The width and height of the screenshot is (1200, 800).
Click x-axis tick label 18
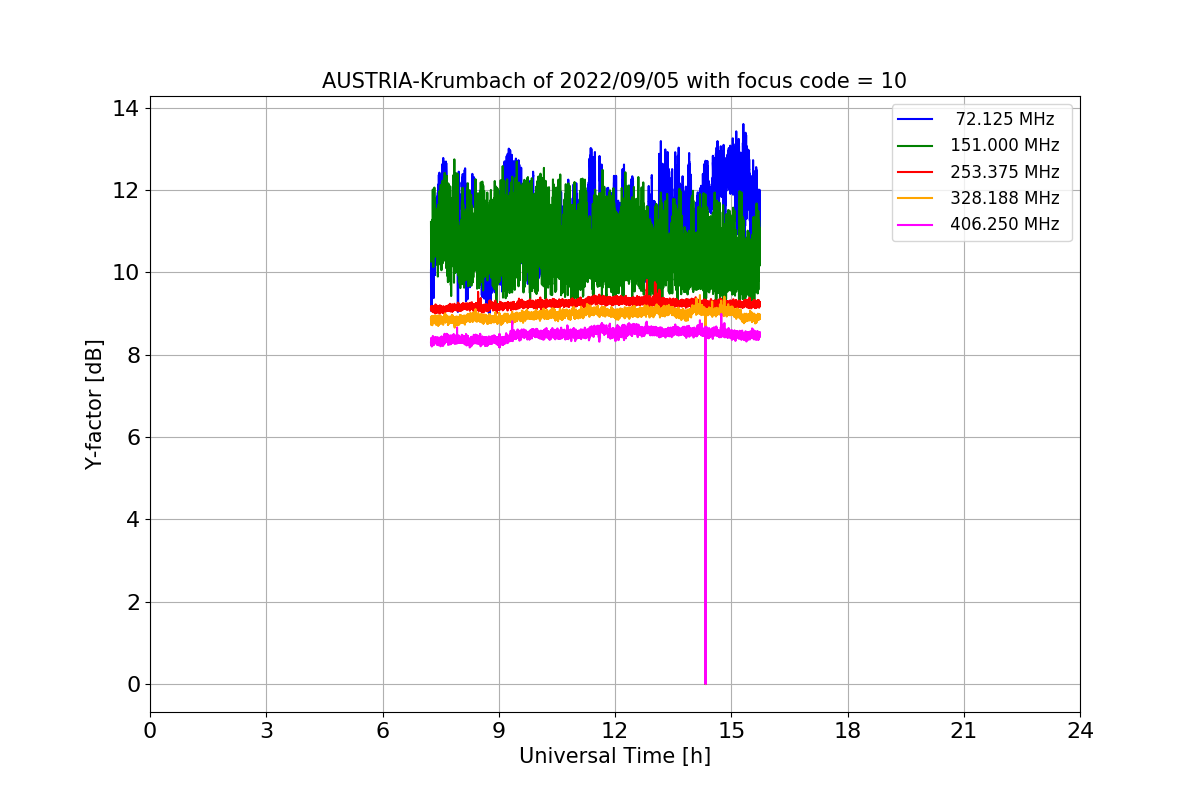(x=848, y=730)
